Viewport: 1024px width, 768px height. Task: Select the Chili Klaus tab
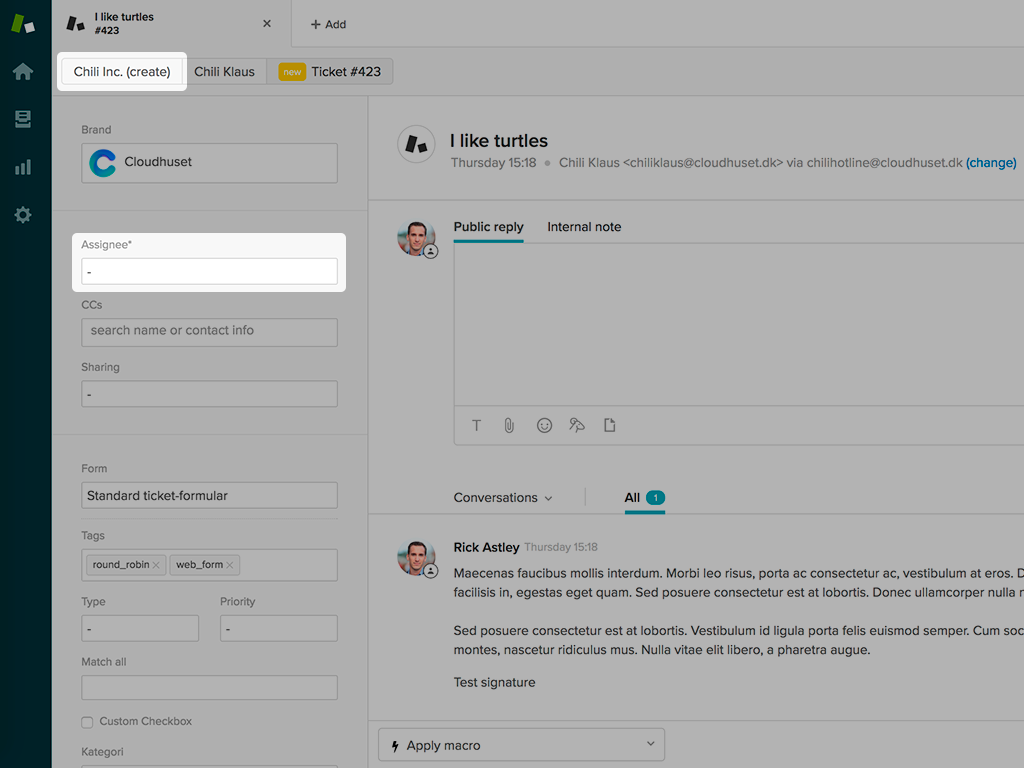pyautogui.click(x=225, y=72)
